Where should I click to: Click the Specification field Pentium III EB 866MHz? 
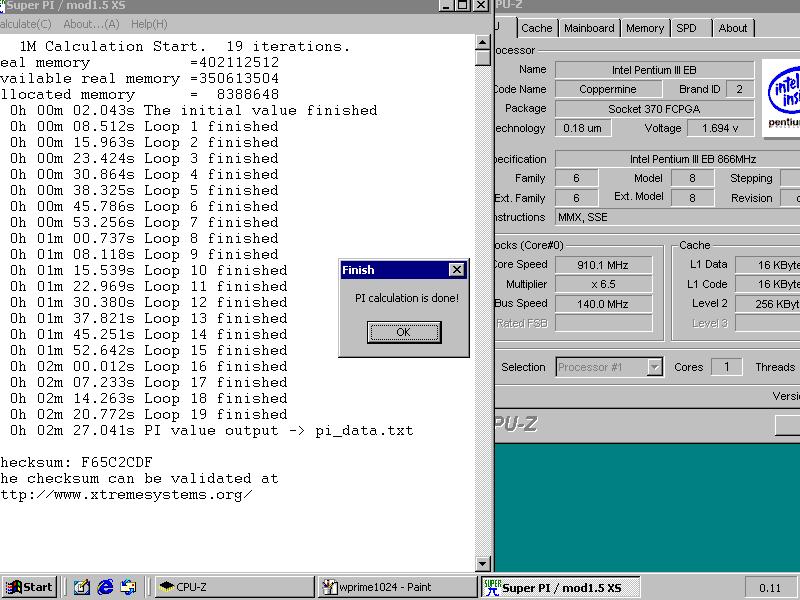tap(678, 159)
